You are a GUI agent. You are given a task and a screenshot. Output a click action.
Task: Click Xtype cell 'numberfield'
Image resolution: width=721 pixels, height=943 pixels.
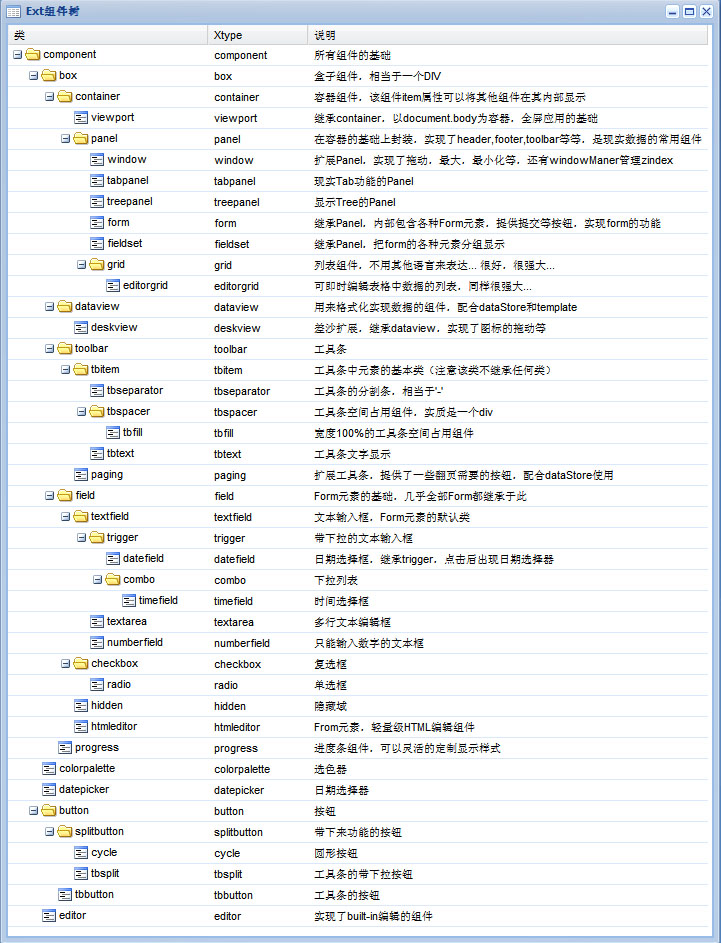coord(242,643)
